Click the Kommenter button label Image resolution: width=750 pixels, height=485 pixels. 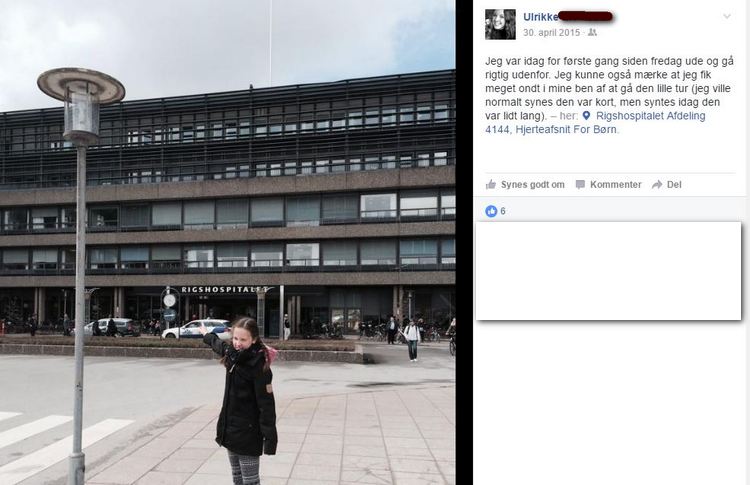point(616,185)
